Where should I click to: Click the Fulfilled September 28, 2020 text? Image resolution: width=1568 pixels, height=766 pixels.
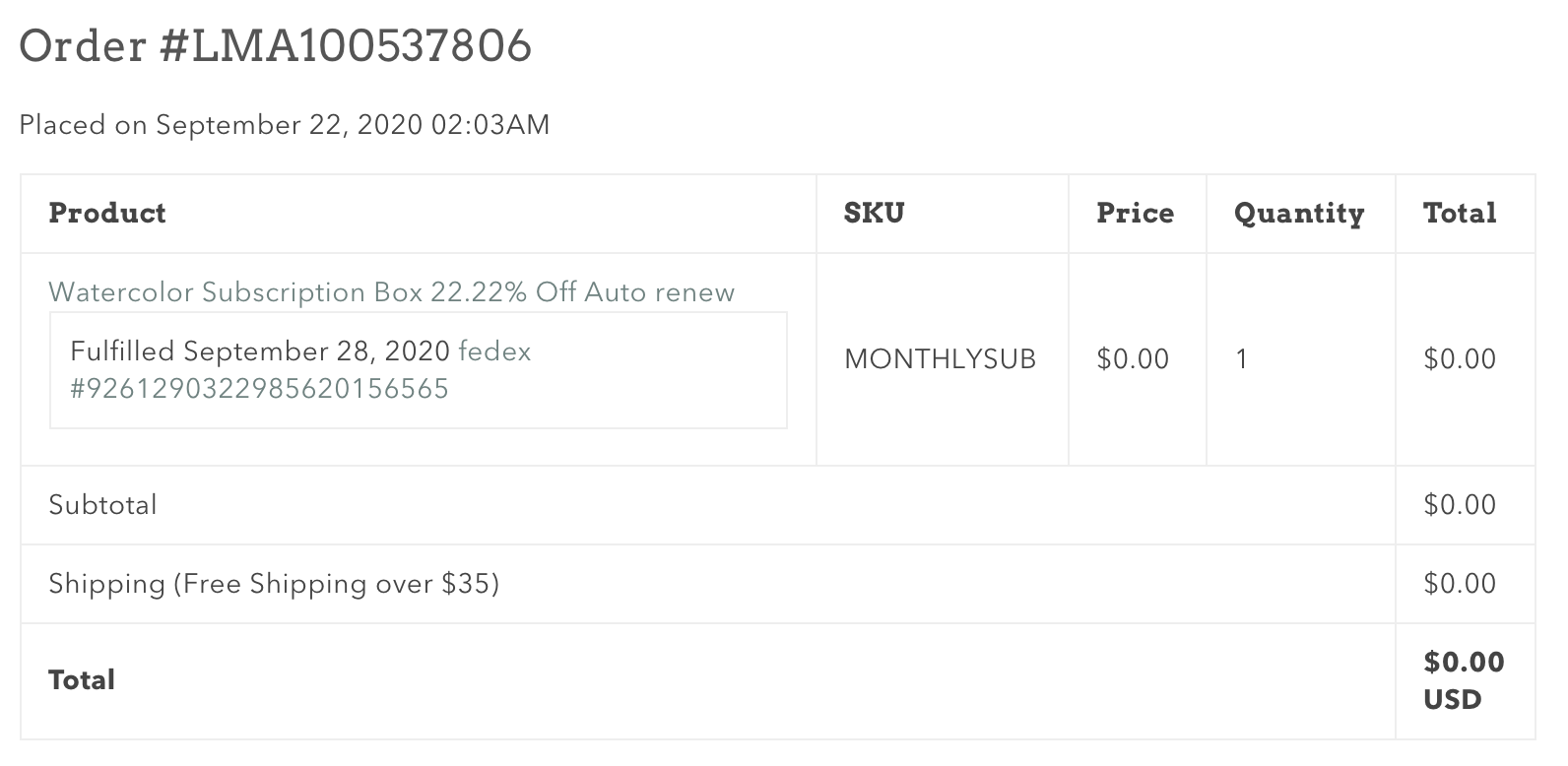[x=260, y=351]
